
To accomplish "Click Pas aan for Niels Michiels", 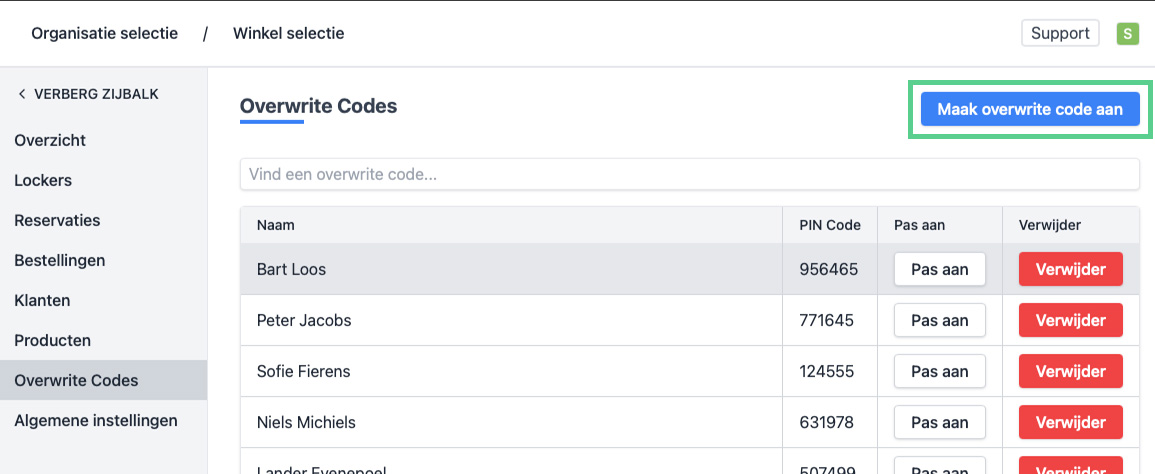I will tap(939, 422).
